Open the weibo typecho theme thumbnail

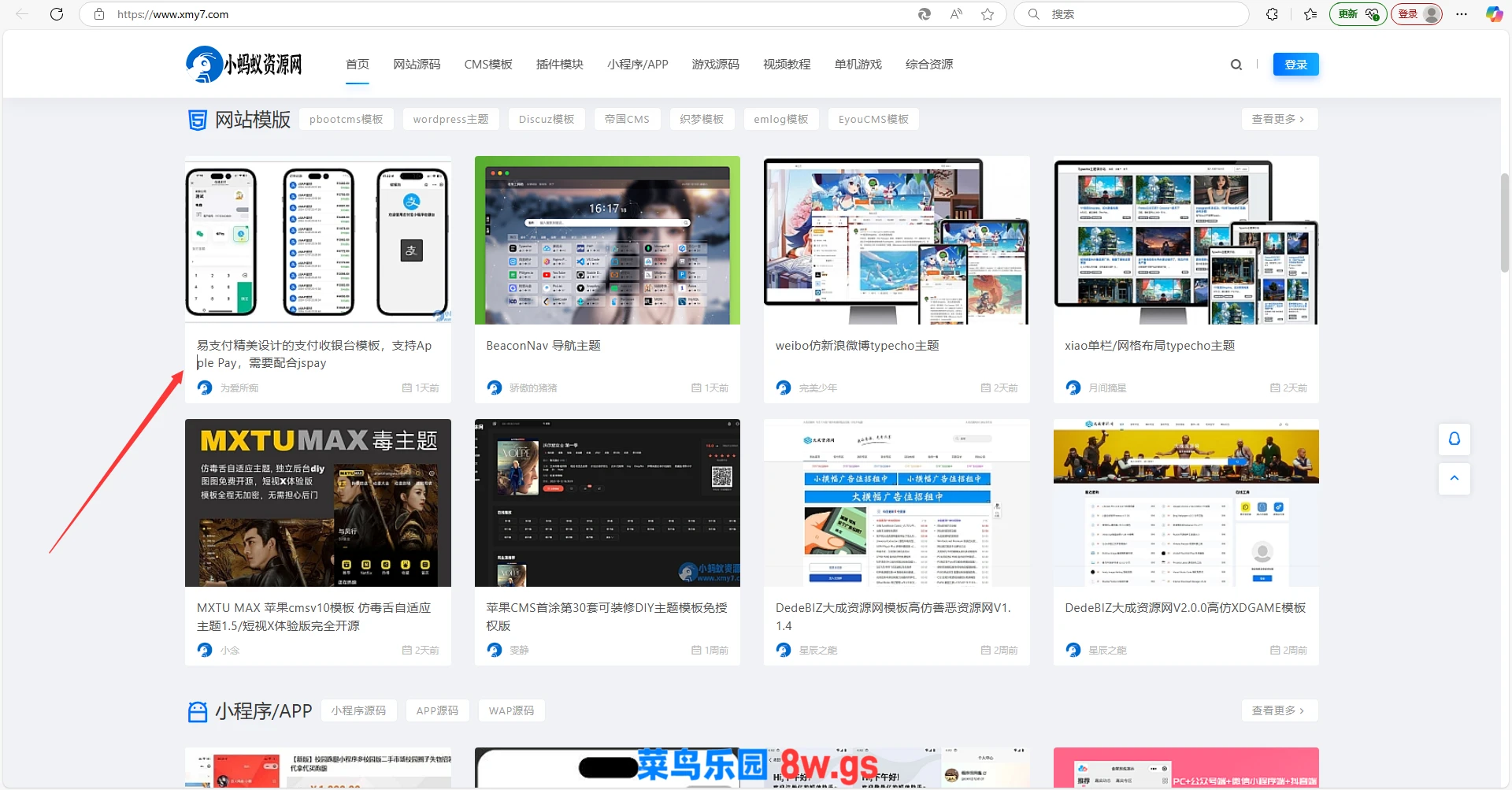[x=897, y=240]
